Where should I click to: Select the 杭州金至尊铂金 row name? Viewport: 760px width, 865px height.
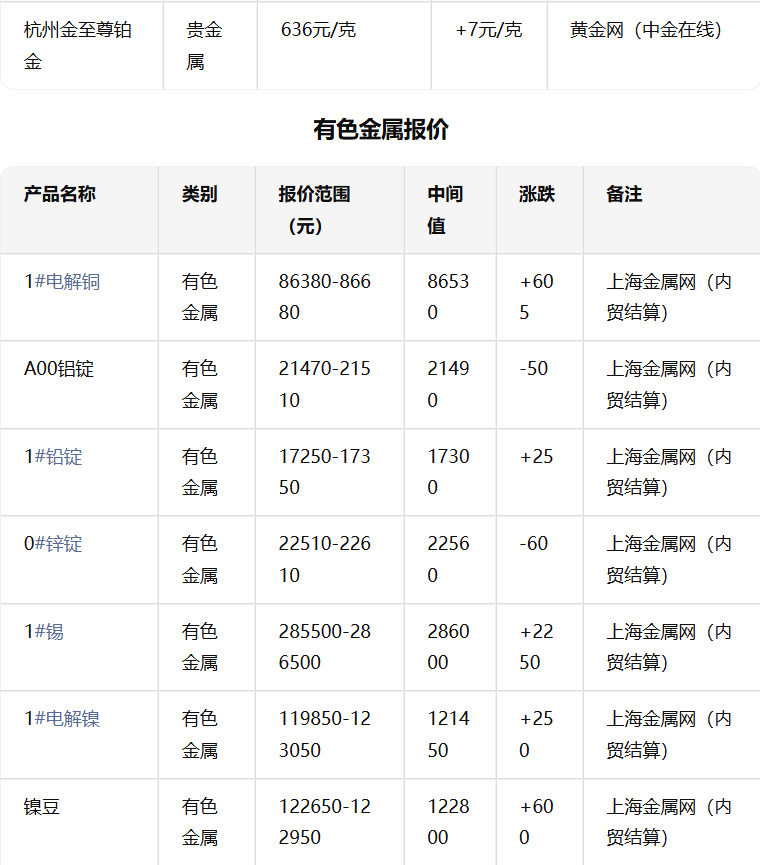[x=78, y=45]
